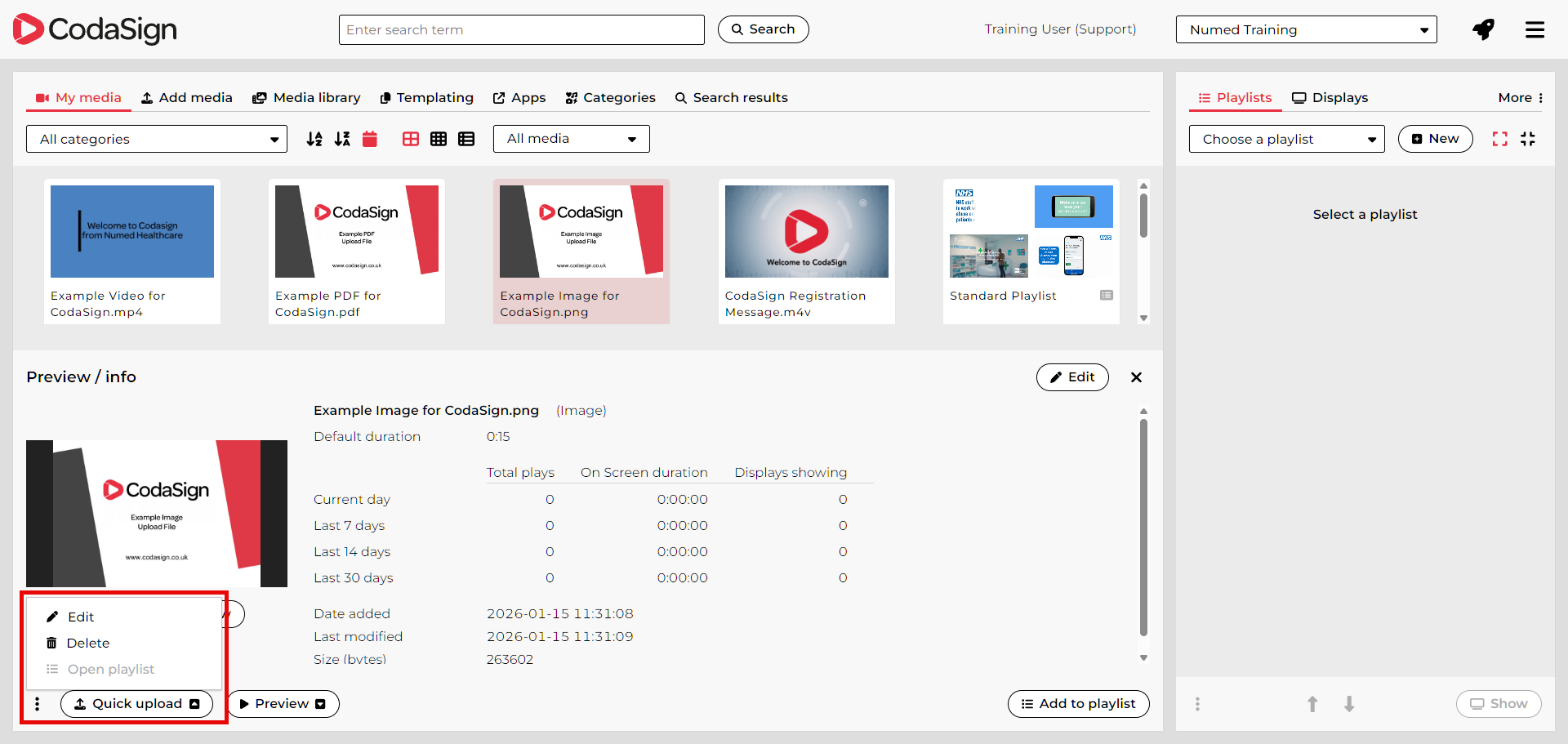Sort media in descending order
This screenshot has width=1568, height=744.
coord(342,140)
